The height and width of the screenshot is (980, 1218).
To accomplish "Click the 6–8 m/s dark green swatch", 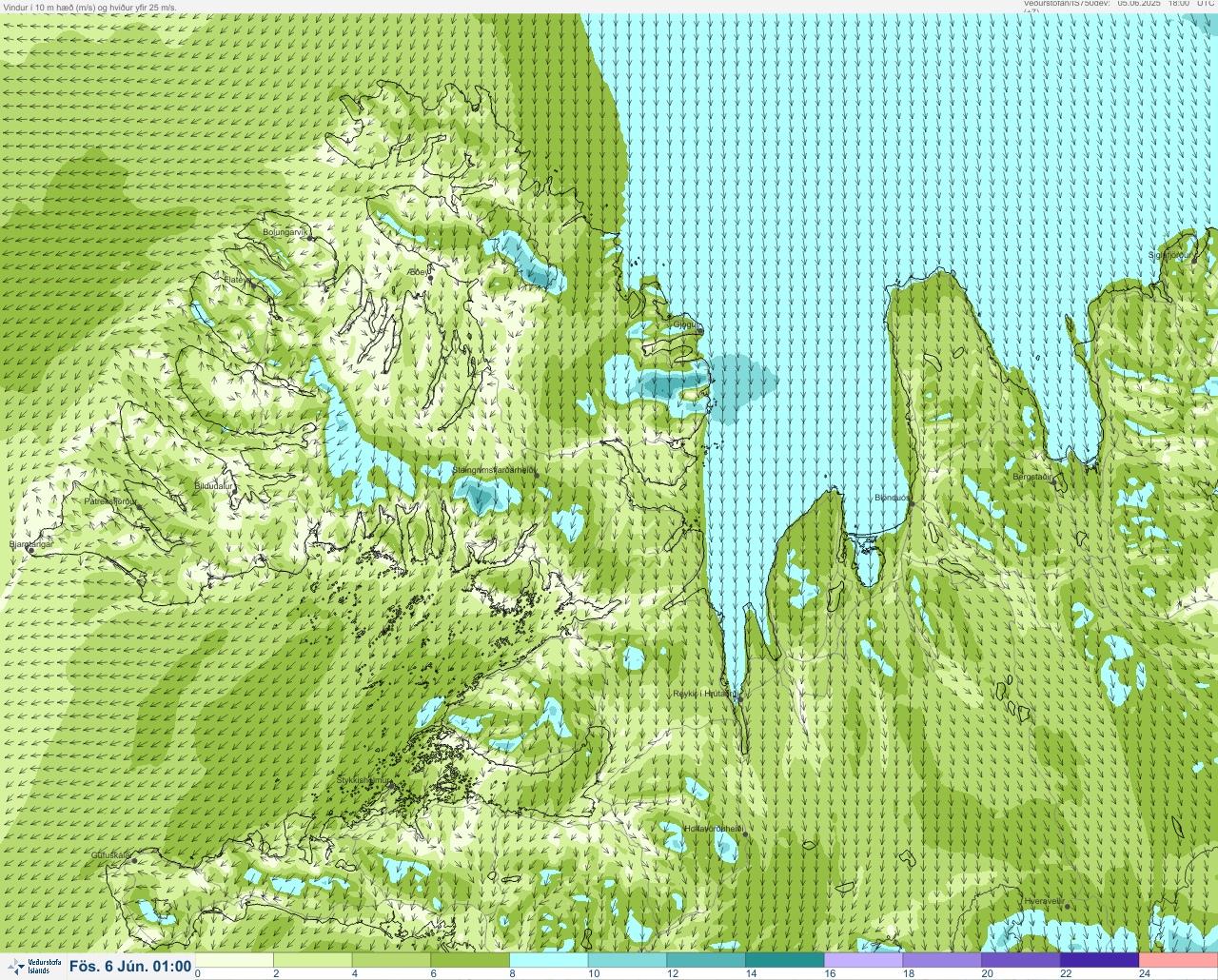I will click(471, 960).
